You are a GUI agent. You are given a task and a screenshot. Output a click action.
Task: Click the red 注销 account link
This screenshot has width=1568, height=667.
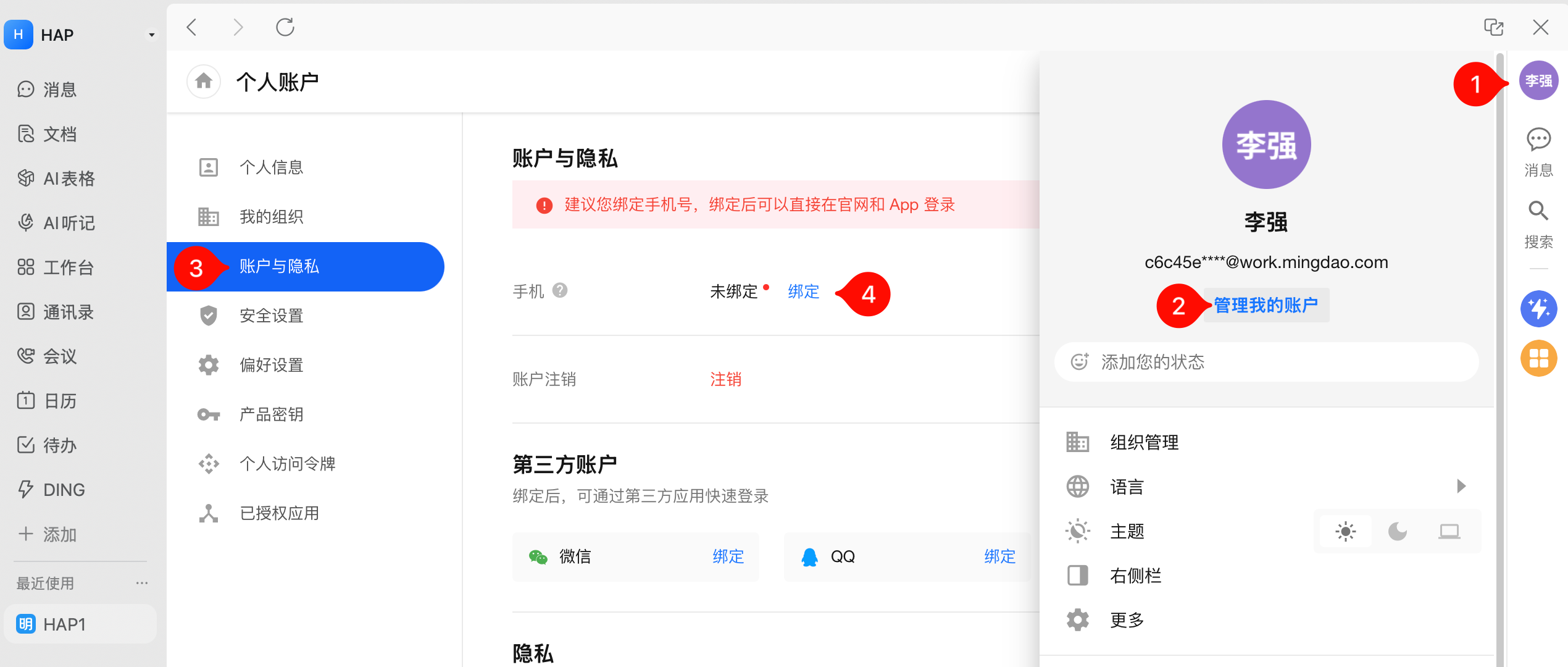(x=725, y=379)
